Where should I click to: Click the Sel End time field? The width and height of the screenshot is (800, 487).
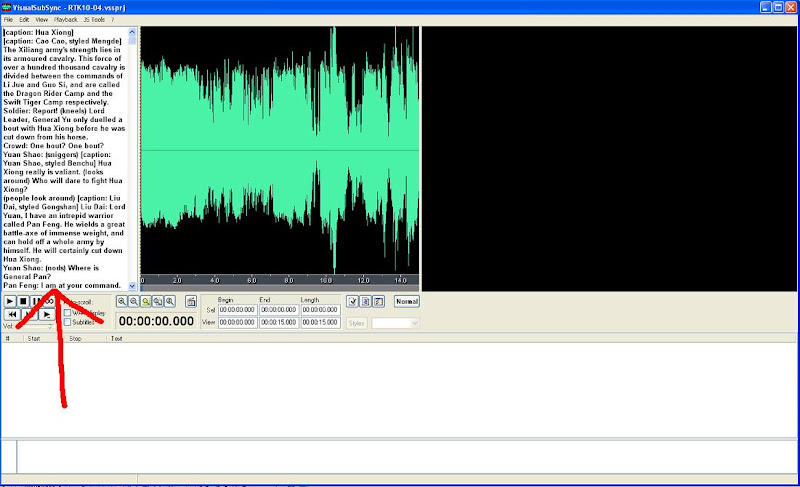(279, 310)
